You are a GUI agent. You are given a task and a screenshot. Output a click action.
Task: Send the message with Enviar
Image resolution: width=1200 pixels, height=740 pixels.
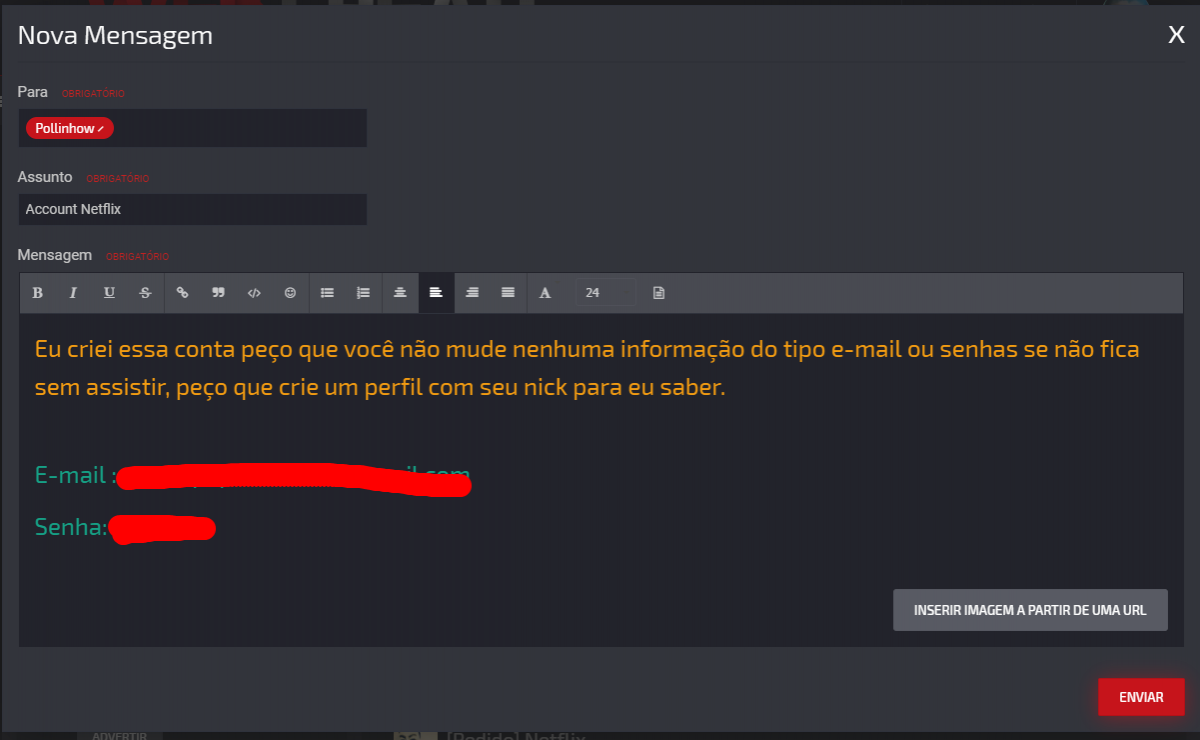point(1141,697)
